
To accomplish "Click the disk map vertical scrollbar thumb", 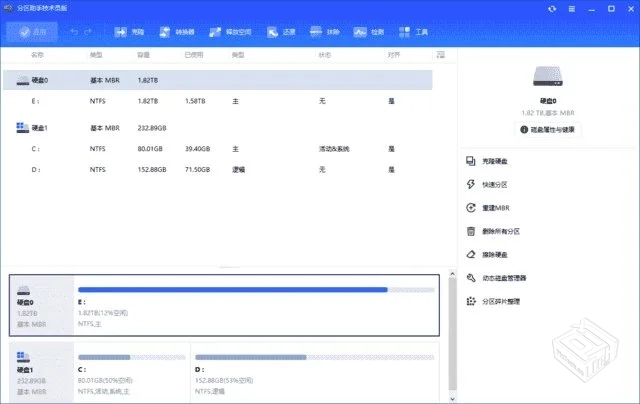I will [x=452, y=334].
